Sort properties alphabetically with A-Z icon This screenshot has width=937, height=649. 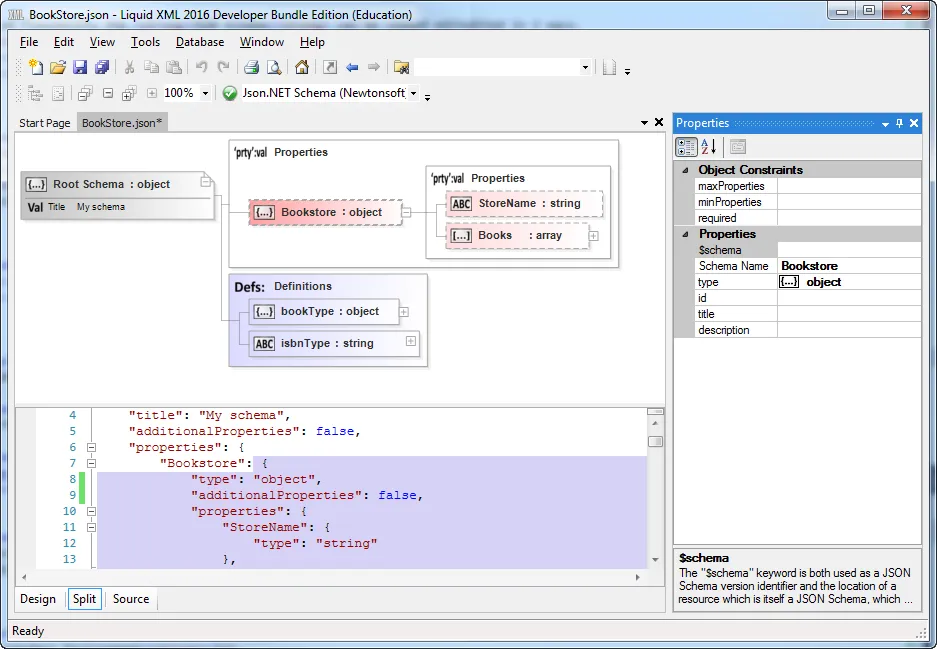pos(708,147)
